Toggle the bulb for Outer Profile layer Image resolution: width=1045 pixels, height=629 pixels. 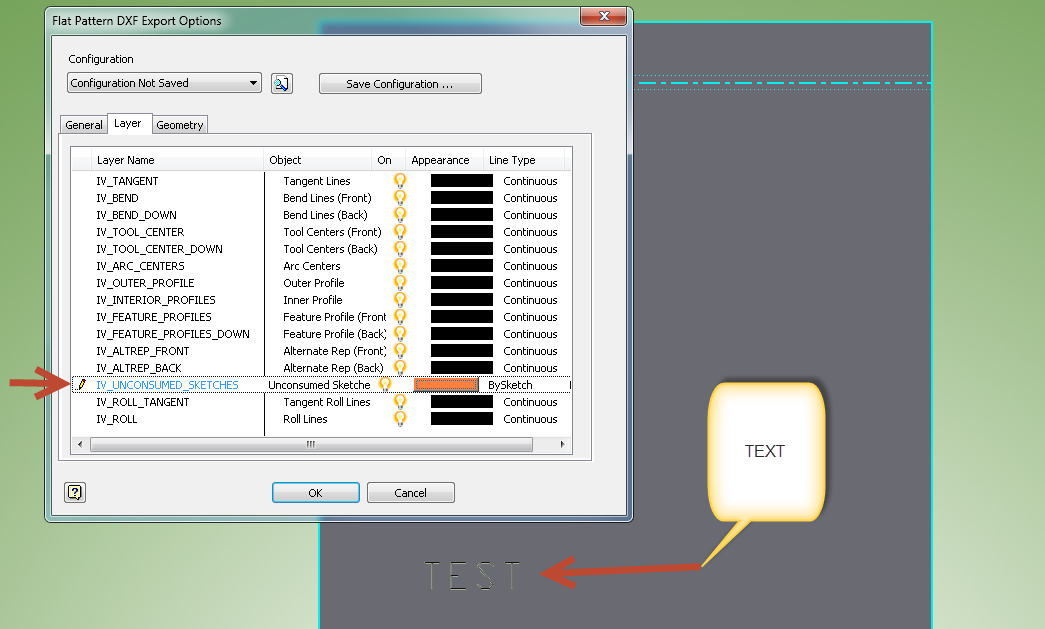(399, 283)
